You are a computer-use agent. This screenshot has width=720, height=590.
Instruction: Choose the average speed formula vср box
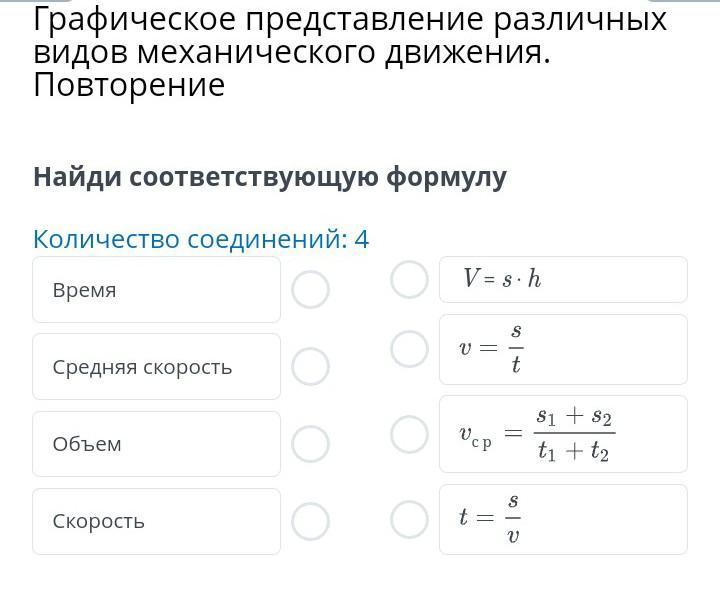tap(563, 434)
